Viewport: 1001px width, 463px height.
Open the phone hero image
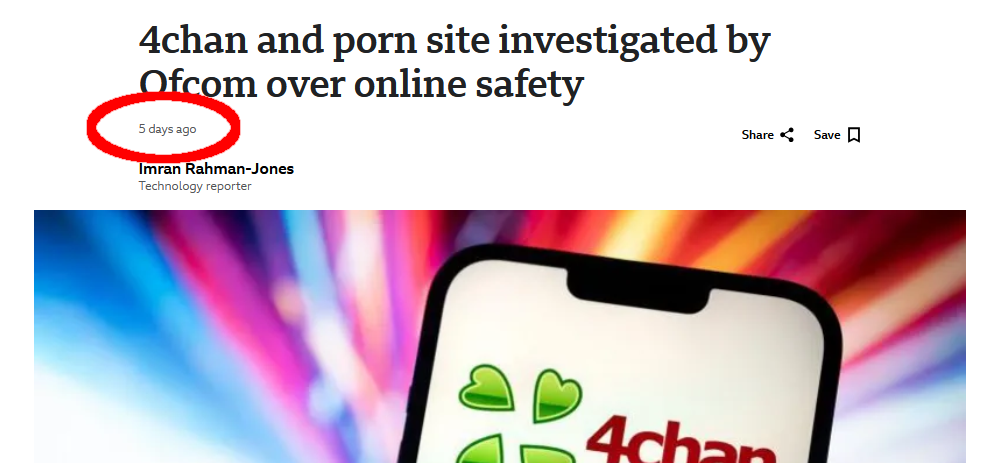click(500, 337)
